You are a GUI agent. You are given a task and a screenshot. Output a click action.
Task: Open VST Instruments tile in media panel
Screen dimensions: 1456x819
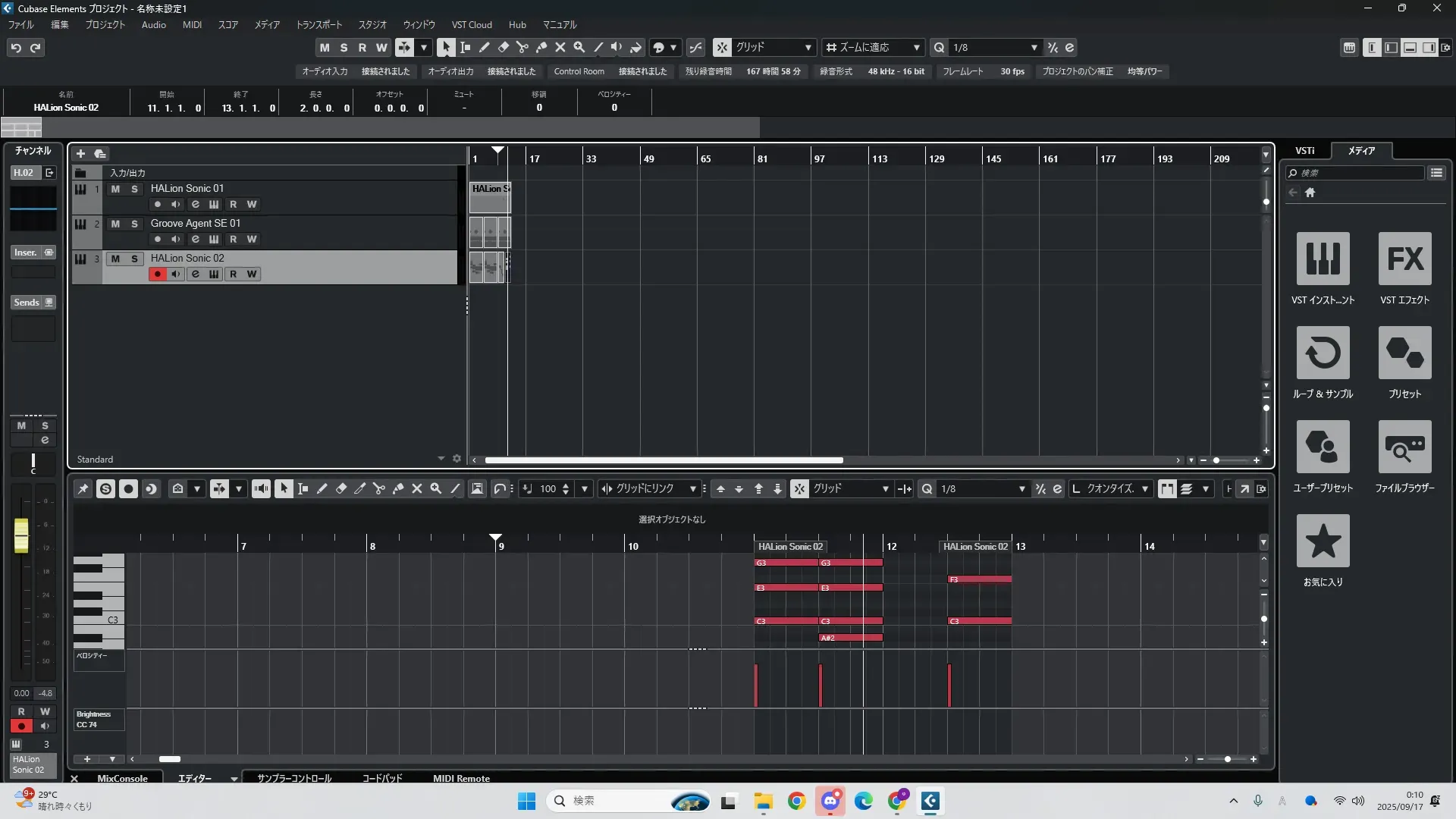point(1323,259)
